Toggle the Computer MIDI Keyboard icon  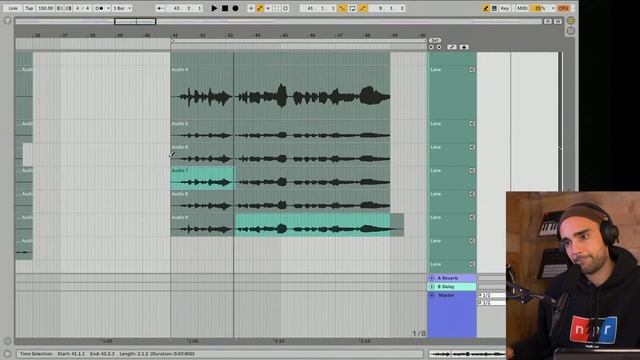point(494,8)
